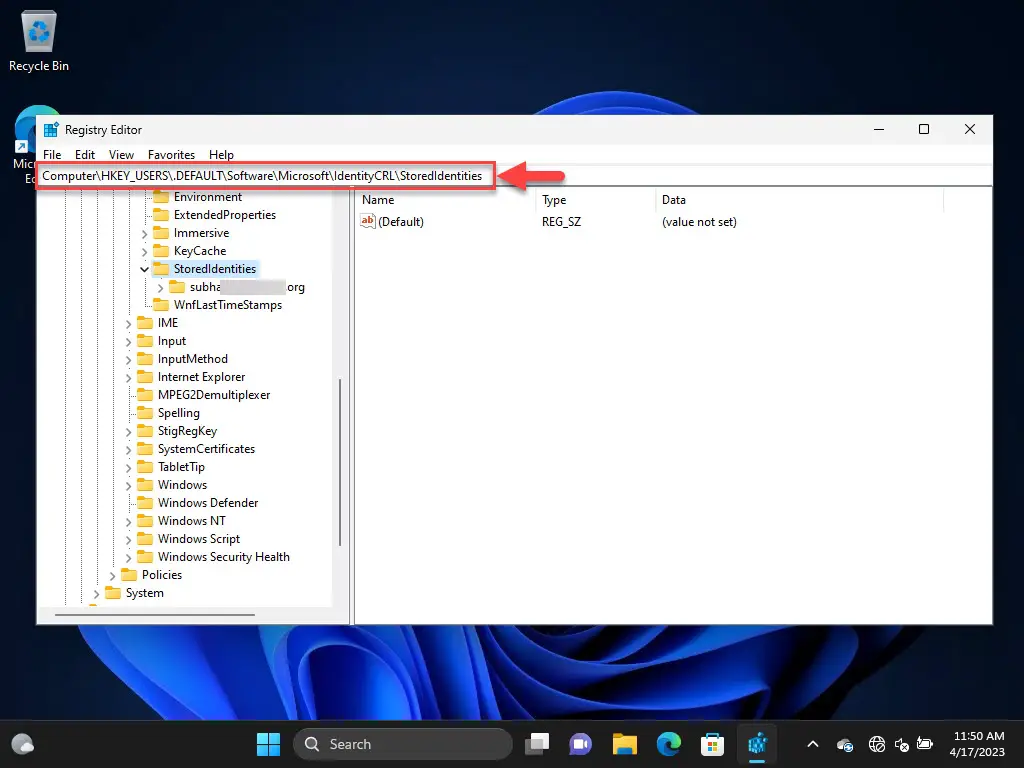Open the network tray icon

877,744
